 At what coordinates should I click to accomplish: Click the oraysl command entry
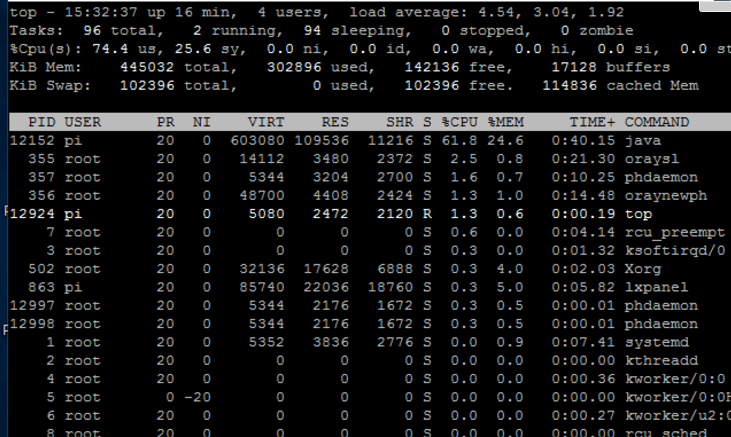[x=652, y=159]
